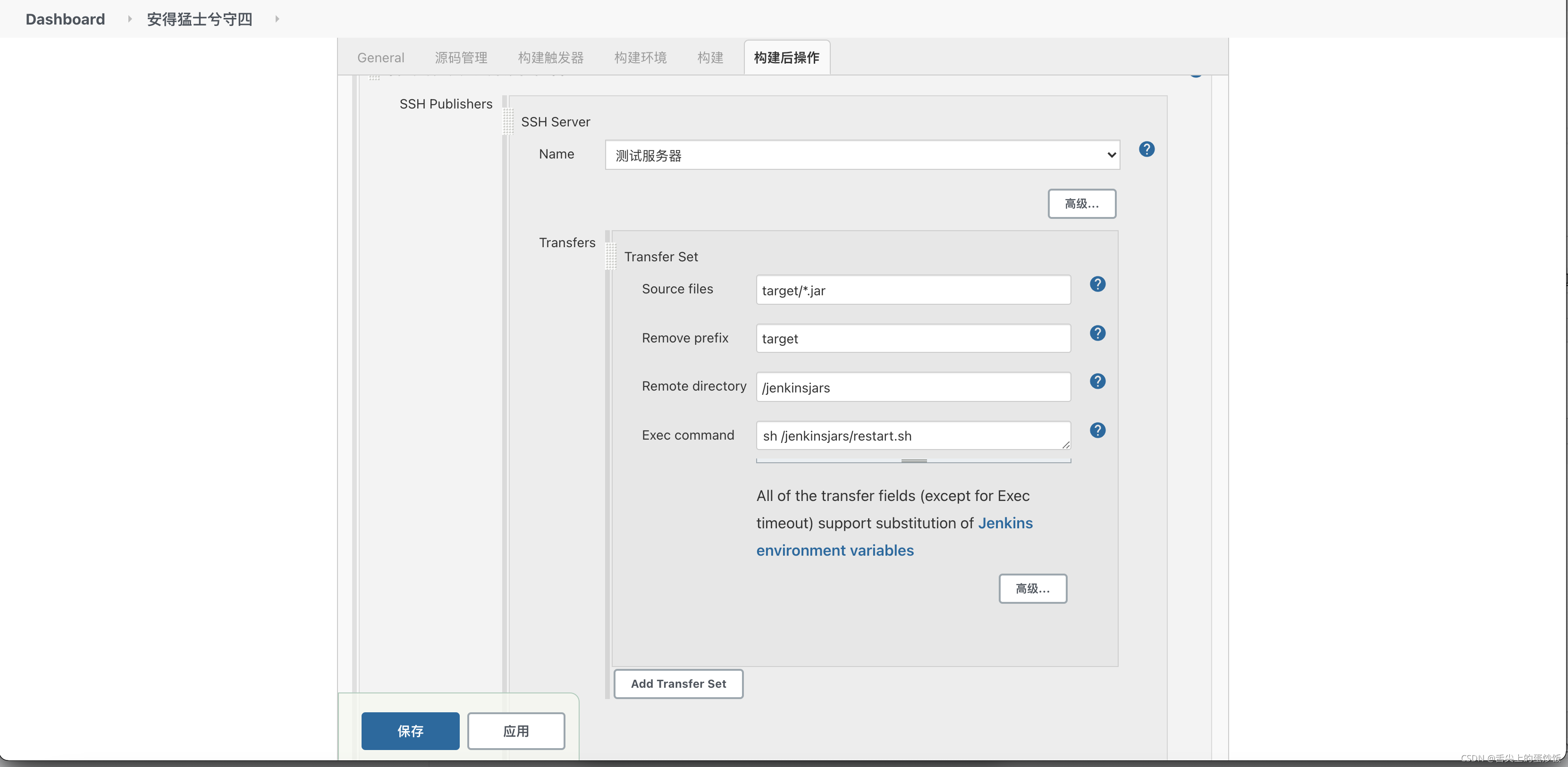Click the 保存 save button

[410, 731]
